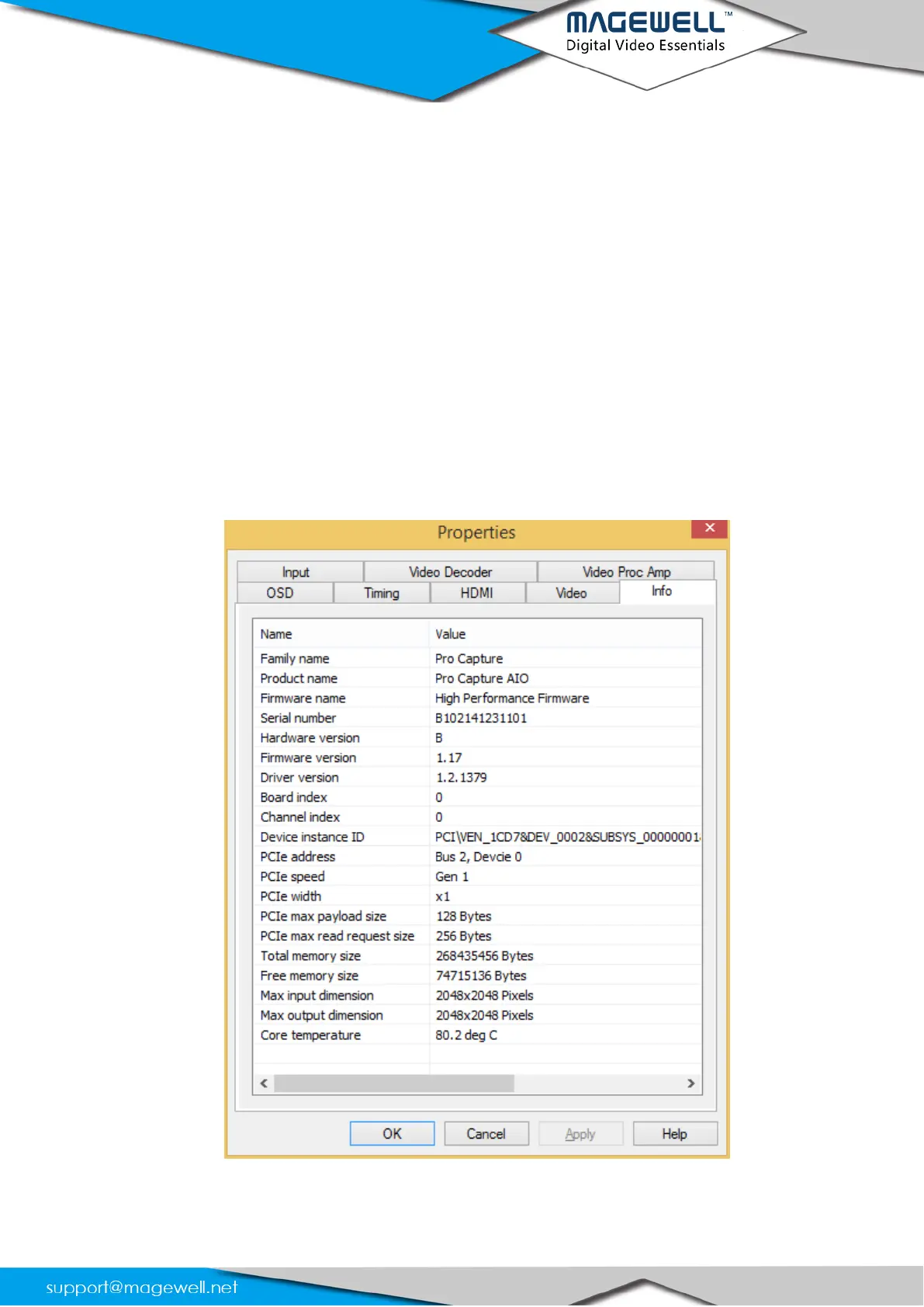The height and width of the screenshot is (1307, 924).
Task: Click the horizontal scrollbar thumb
Action: [x=393, y=1083]
